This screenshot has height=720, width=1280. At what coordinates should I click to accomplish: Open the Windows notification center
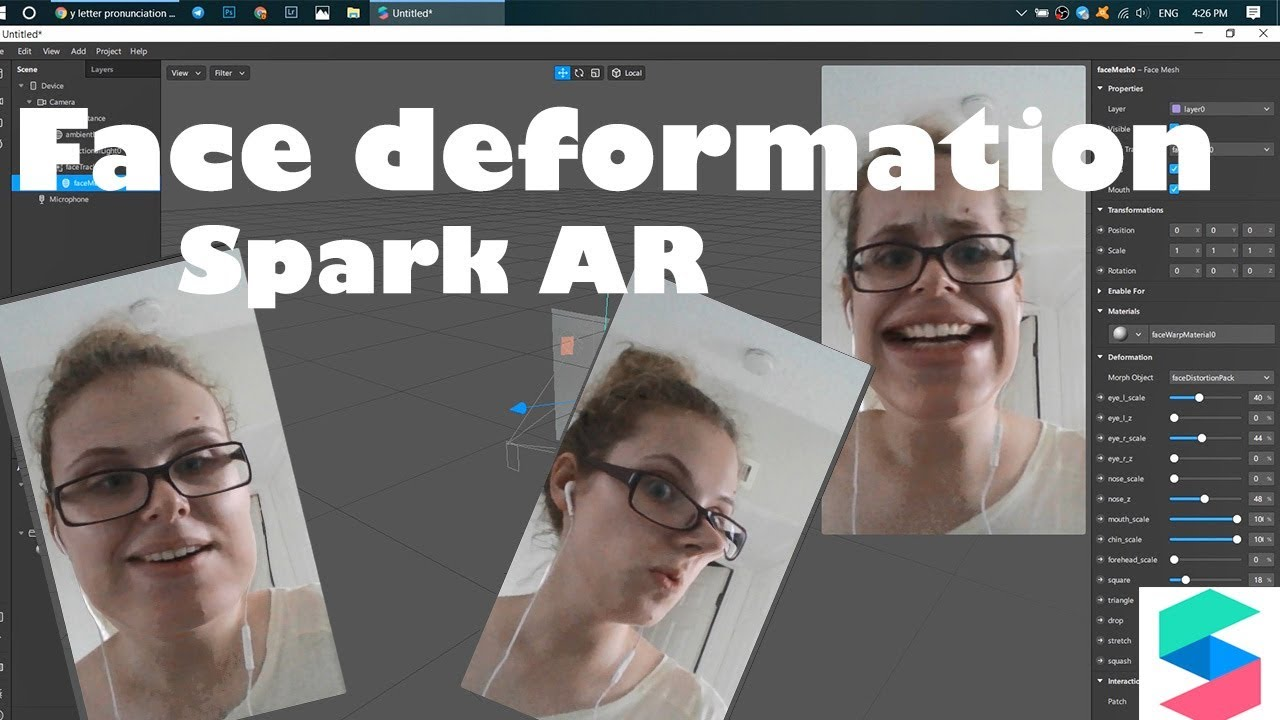pos(1254,13)
